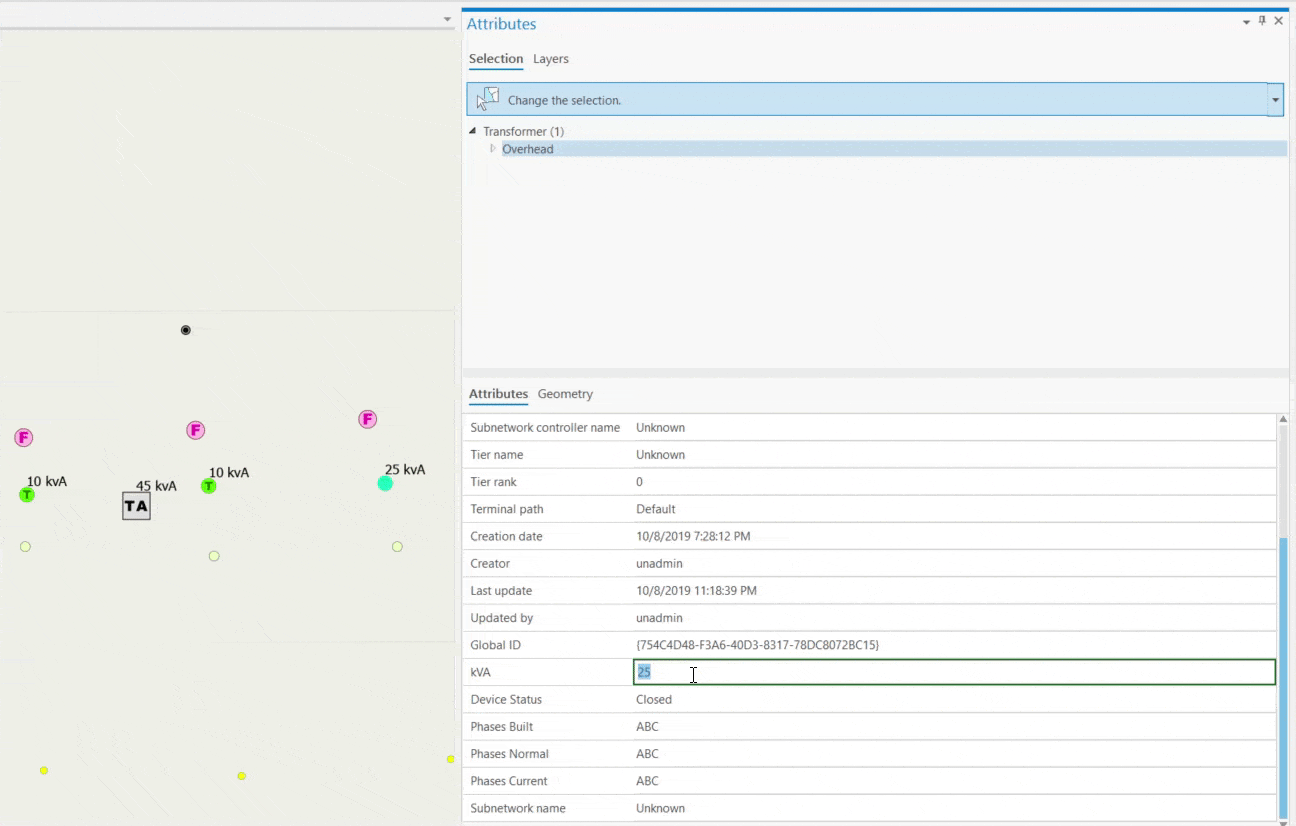Click the middle small yellow dot on the map
The image size is (1296, 826).
[241, 776]
